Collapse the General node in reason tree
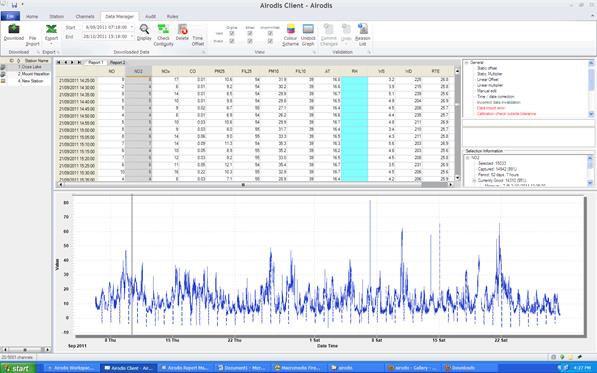The width and height of the screenshot is (597, 373). click(x=467, y=62)
